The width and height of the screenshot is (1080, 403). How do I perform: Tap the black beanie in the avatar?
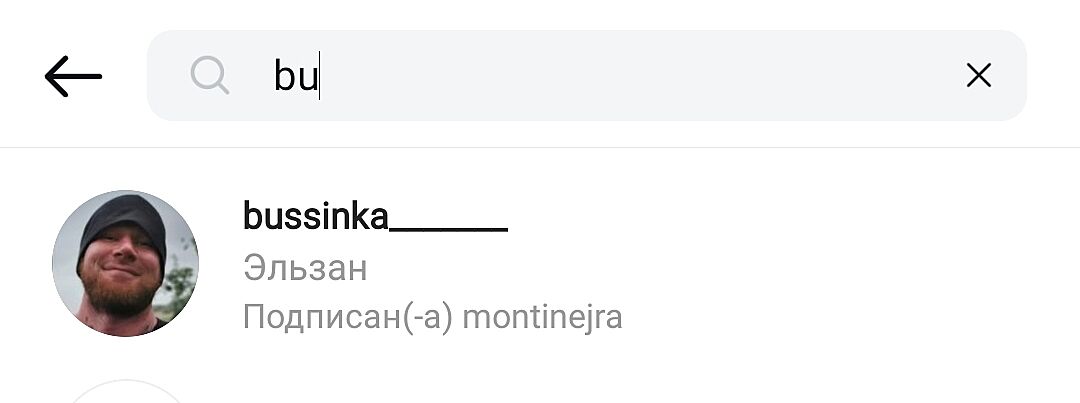point(122,220)
